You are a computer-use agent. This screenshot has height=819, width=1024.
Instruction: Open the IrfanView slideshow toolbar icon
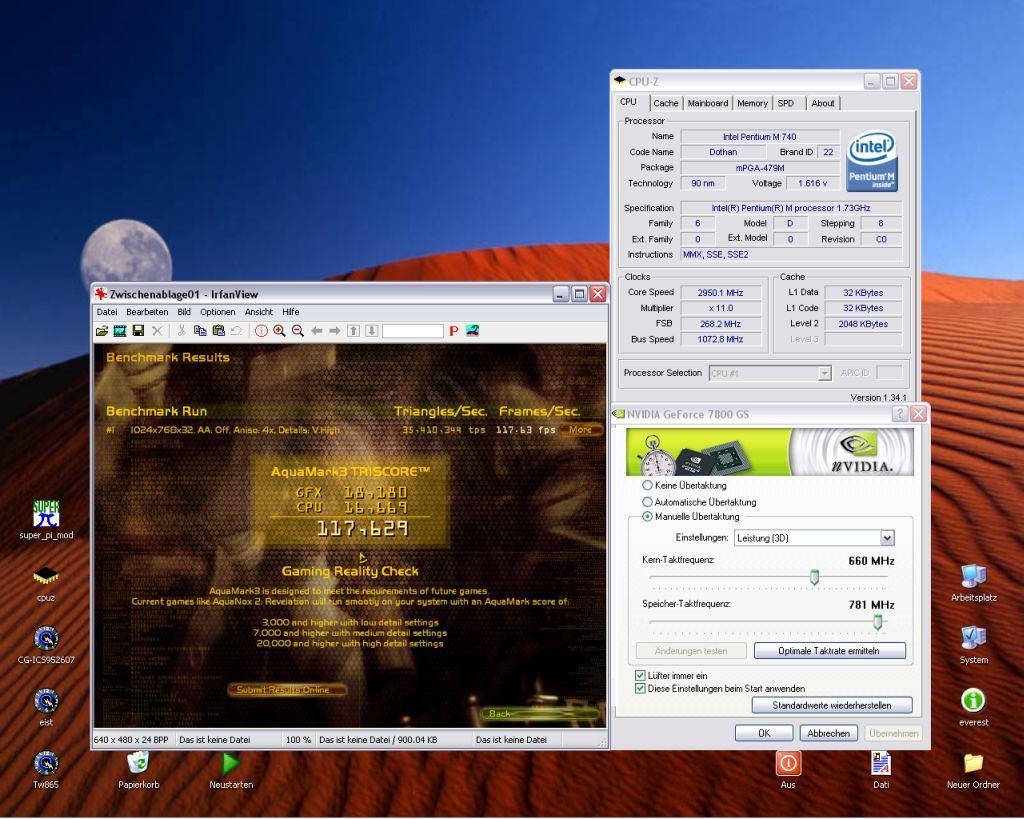(x=120, y=331)
